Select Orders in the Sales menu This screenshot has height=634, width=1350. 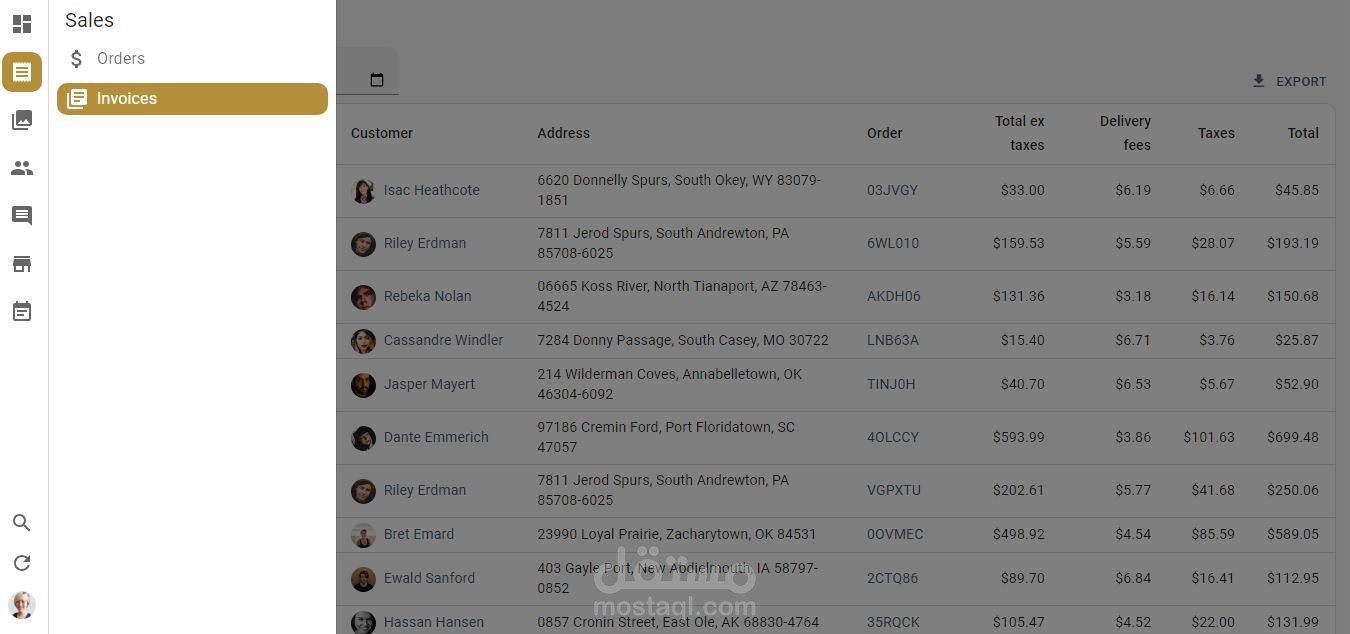click(x=120, y=59)
